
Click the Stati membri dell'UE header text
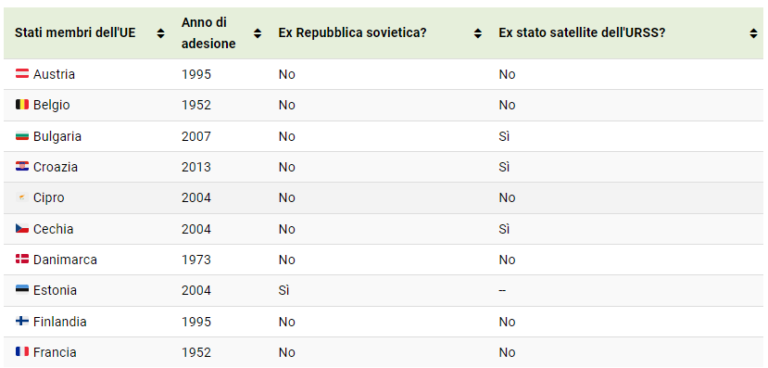pyautogui.click(x=75, y=33)
